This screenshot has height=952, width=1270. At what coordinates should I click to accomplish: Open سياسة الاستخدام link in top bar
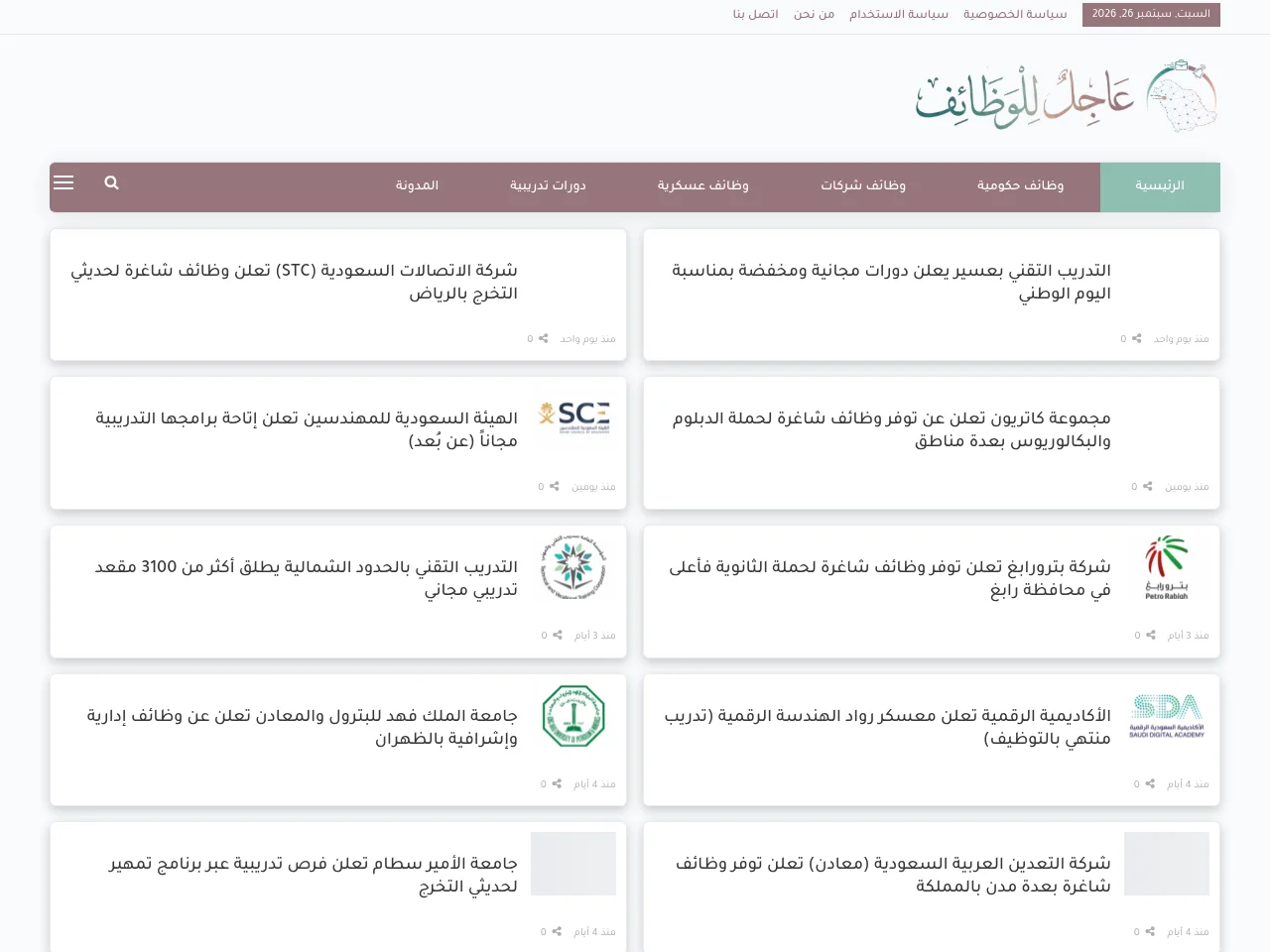pyautogui.click(x=899, y=14)
